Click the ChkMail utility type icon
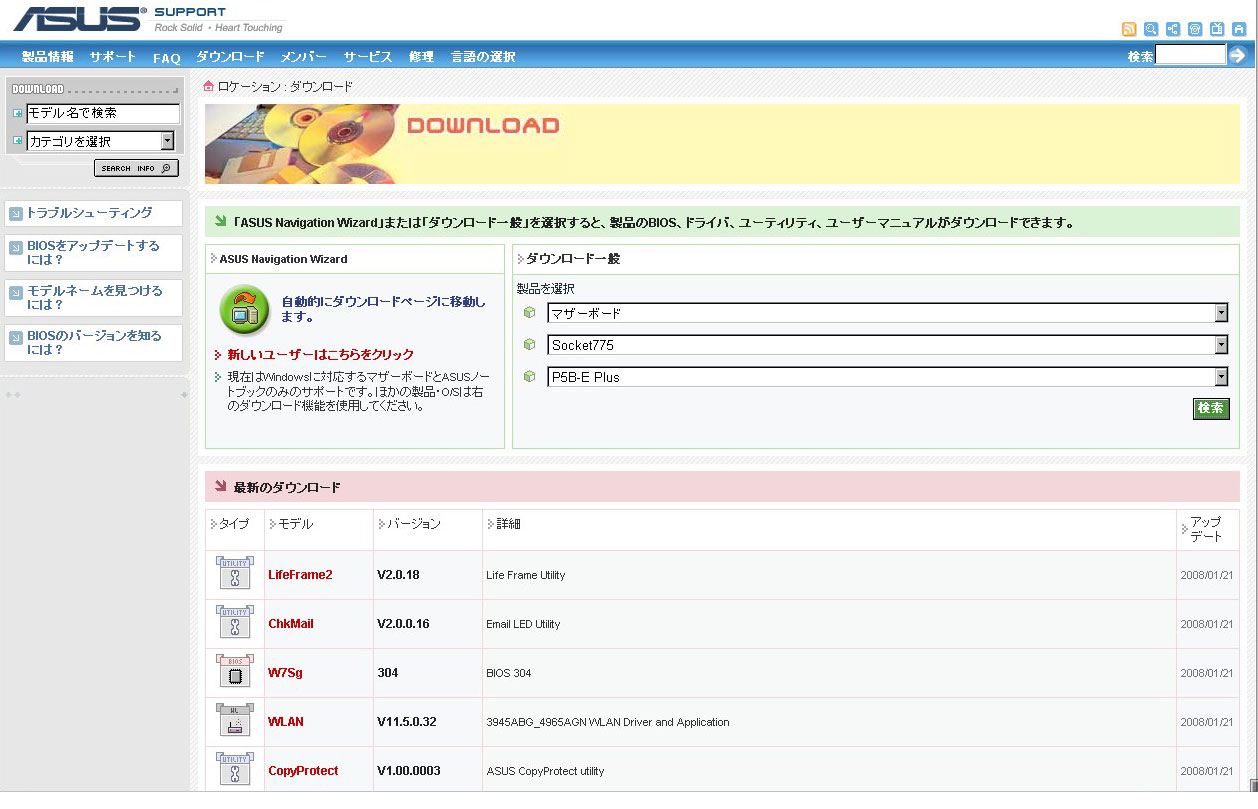1258x809 pixels. [235, 623]
